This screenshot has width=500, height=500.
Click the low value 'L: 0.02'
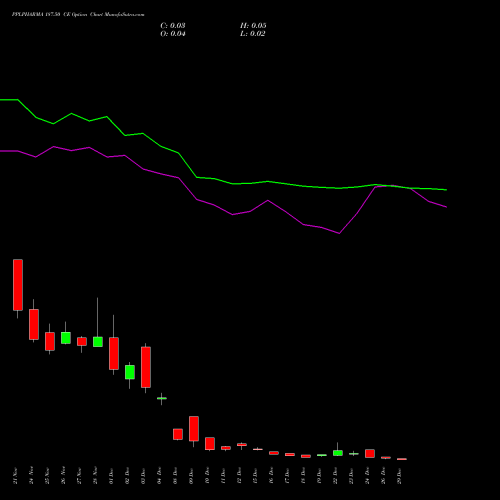click(253, 34)
